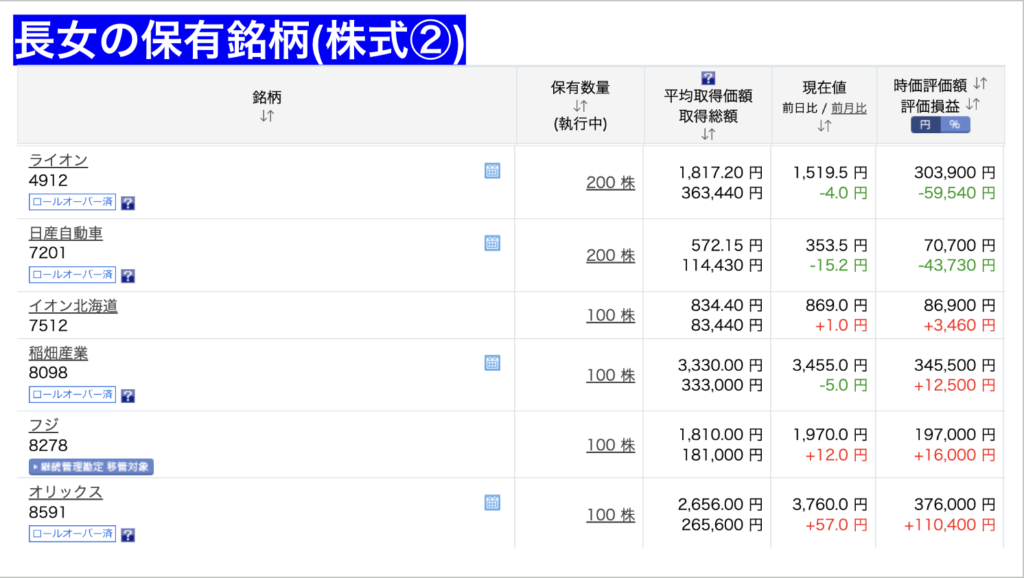Open help icon above 平均取得価額 header
The image size is (1024, 578).
pyautogui.click(x=708, y=77)
